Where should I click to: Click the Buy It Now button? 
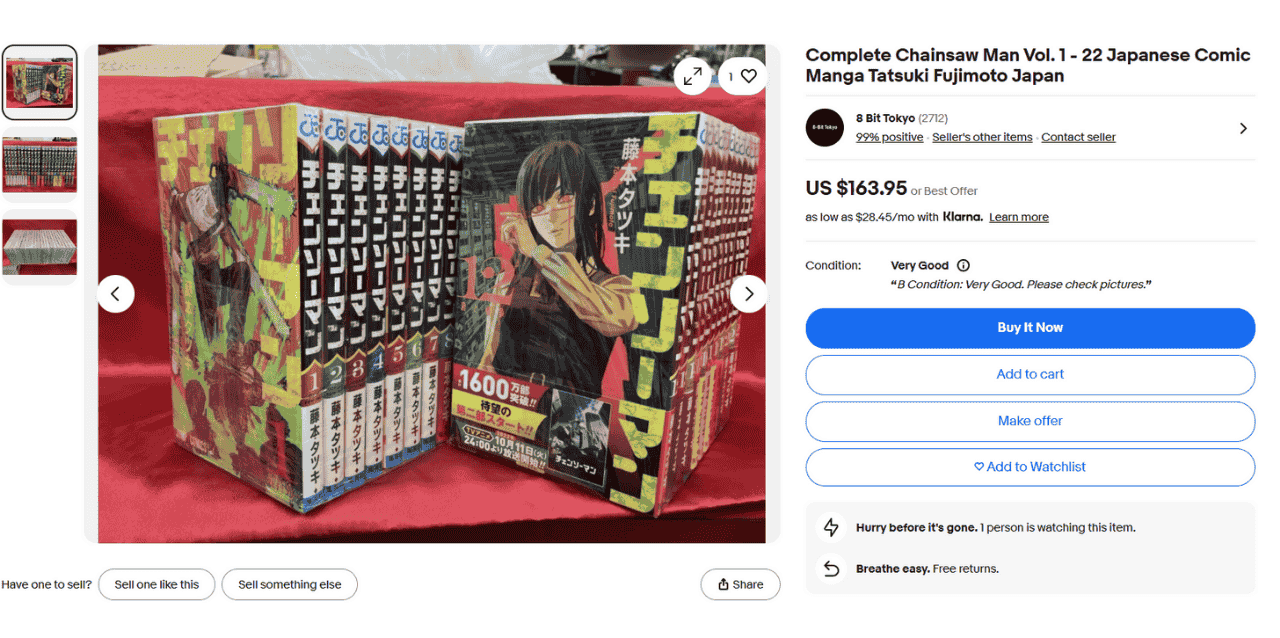coord(1030,328)
